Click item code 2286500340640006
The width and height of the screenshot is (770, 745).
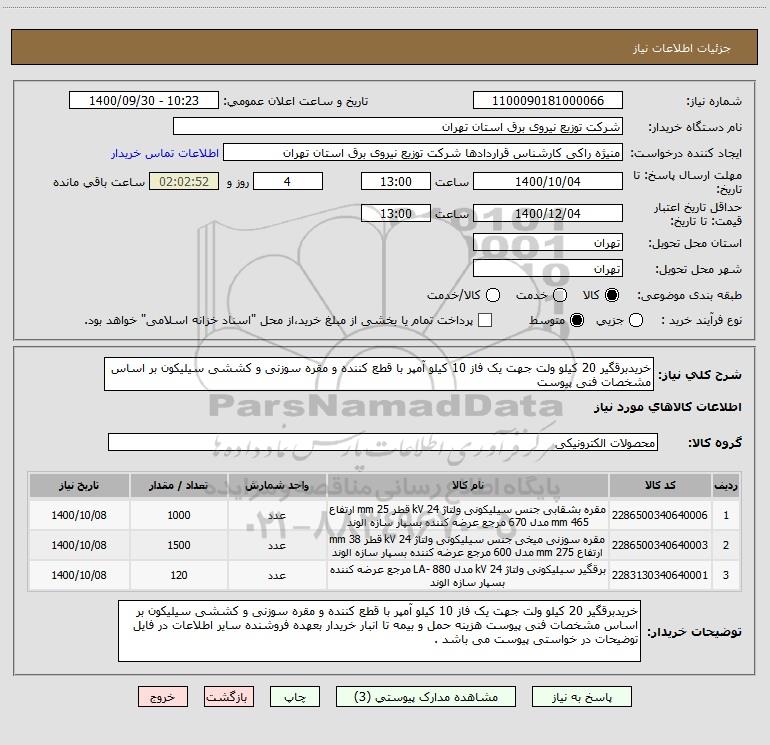tap(660, 515)
